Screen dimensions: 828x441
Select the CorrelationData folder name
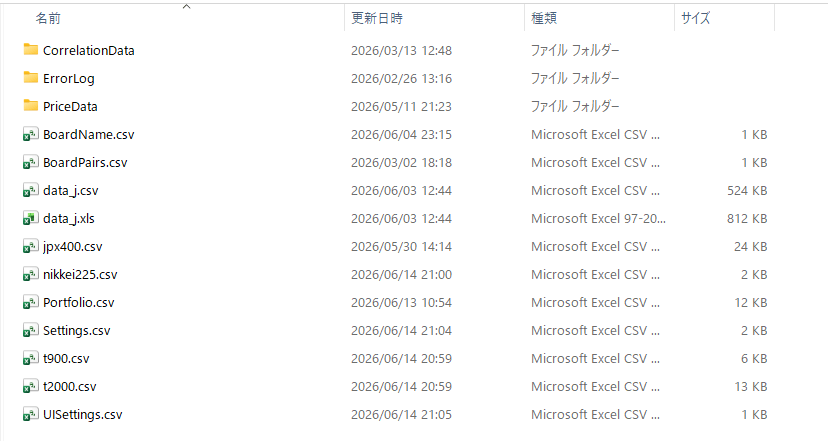(89, 51)
